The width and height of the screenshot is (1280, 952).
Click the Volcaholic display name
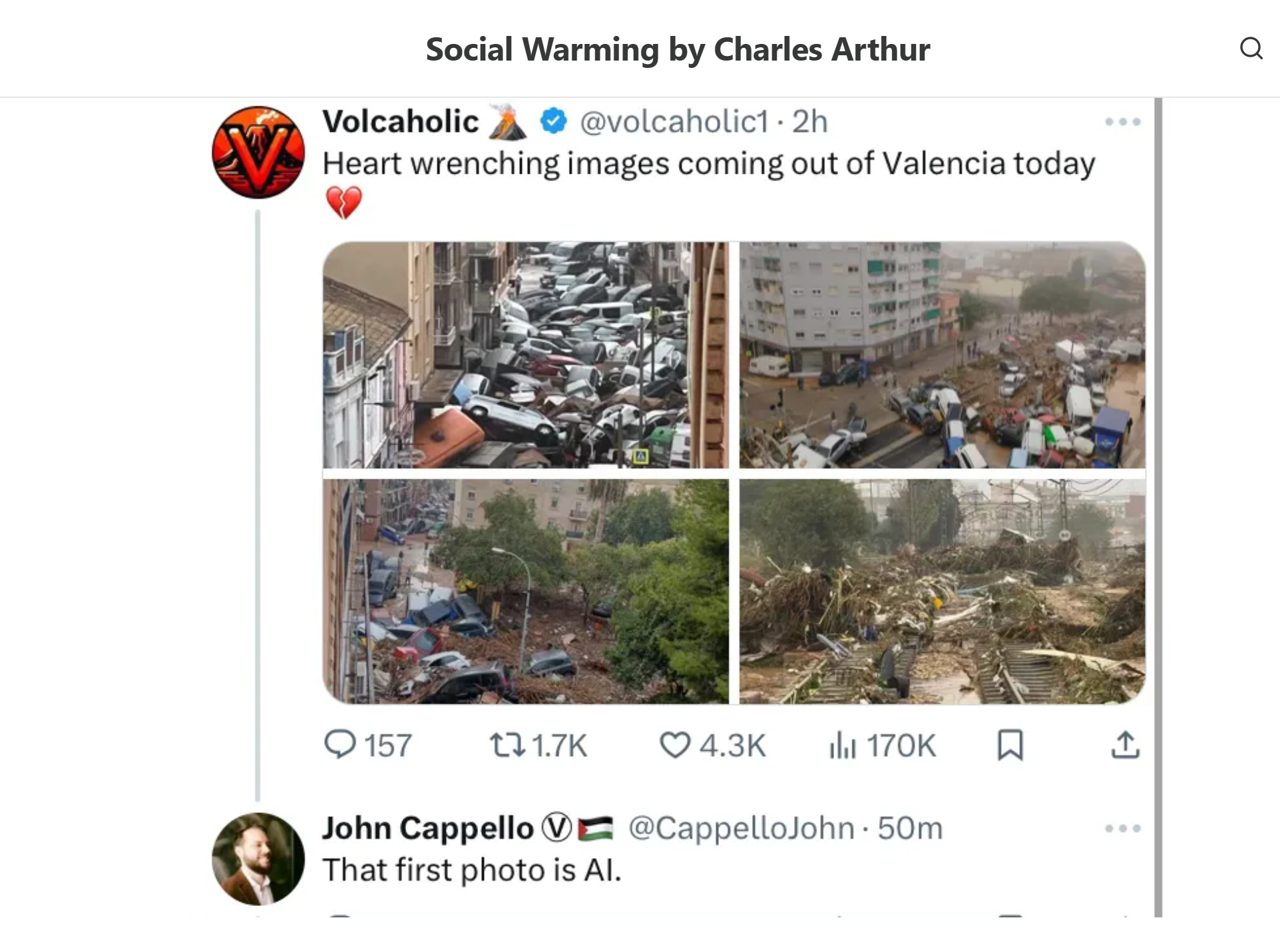[x=401, y=122]
